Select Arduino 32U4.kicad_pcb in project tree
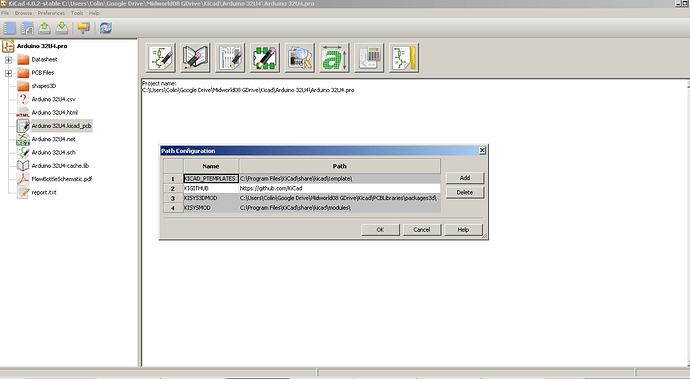Image resolution: width=690 pixels, height=379 pixels. click(62, 126)
